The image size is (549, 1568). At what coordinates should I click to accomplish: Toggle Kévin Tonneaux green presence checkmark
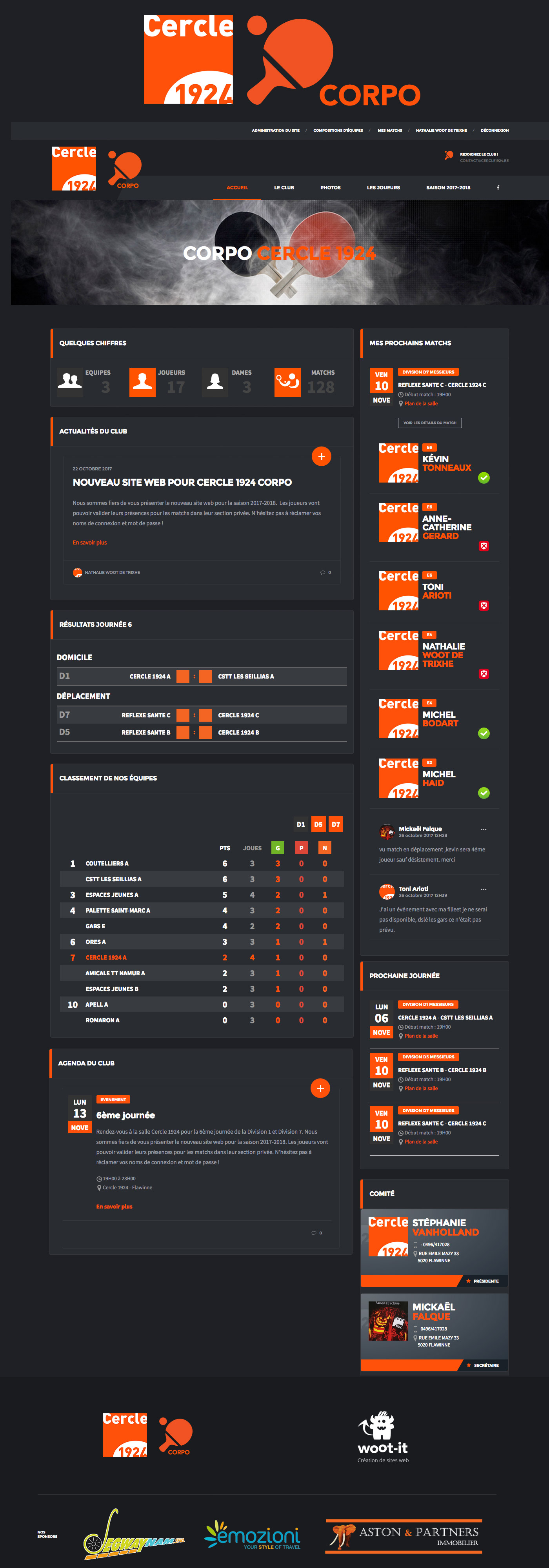click(484, 478)
